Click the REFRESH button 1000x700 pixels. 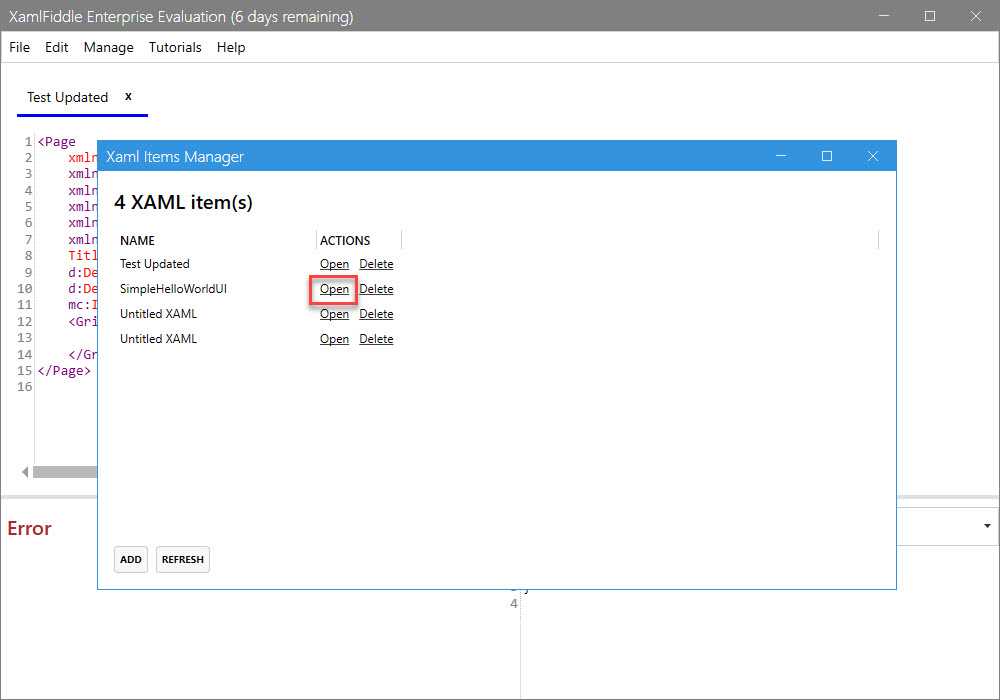pyautogui.click(x=182, y=559)
